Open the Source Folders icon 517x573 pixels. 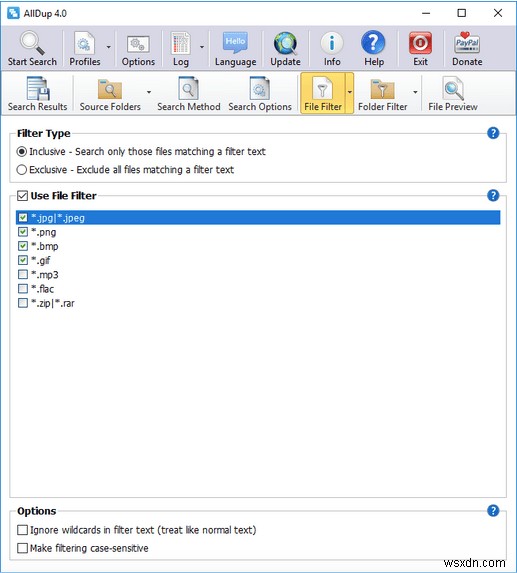click(x=110, y=89)
